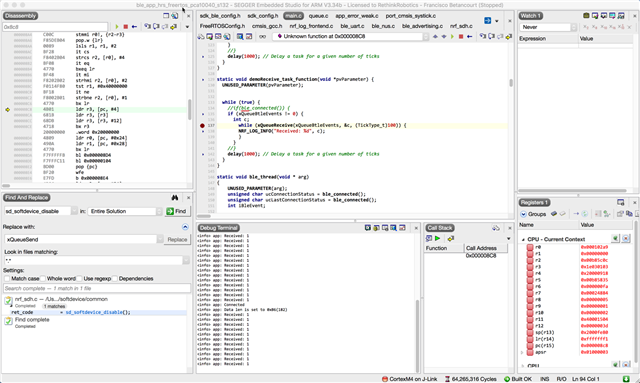Click green Go icon in editor toolbar
The width and height of the screenshot is (640, 383).
pyautogui.click(x=452, y=37)
